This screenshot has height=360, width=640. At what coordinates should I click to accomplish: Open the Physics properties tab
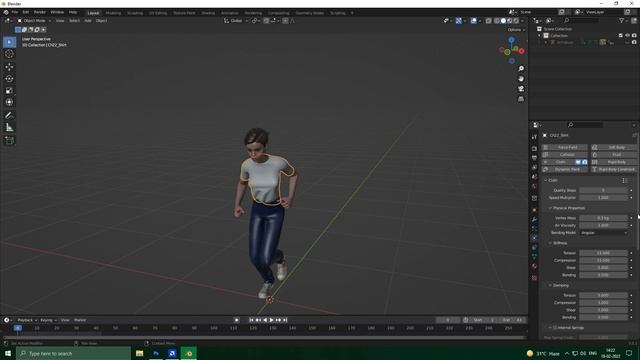(534, 238)
